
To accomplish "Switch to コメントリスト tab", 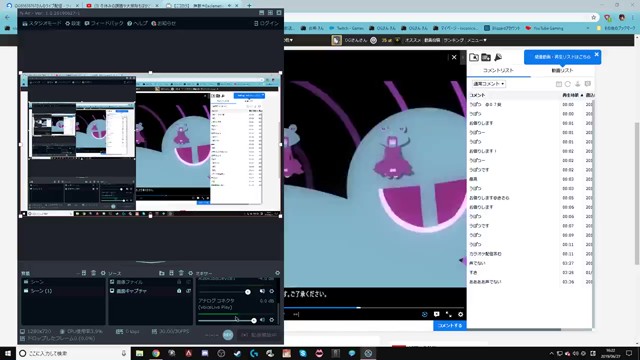I will click(498, 70).
